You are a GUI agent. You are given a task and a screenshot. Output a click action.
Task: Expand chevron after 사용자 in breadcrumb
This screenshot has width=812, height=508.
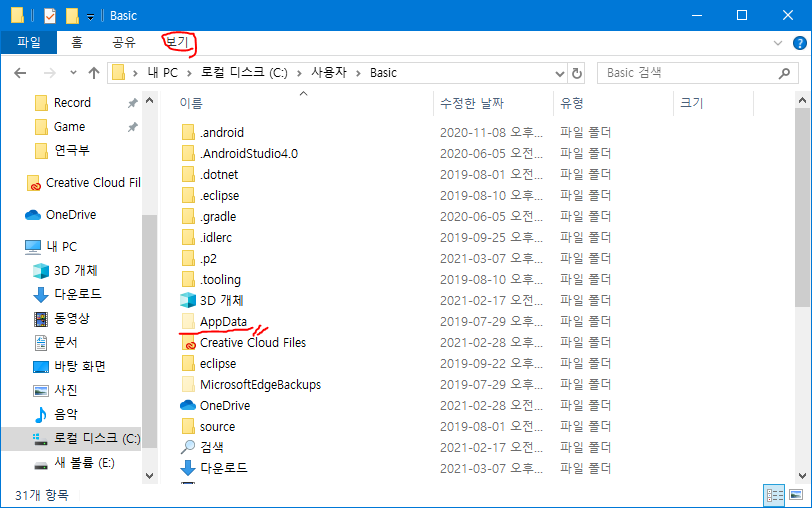click(358, 73)
